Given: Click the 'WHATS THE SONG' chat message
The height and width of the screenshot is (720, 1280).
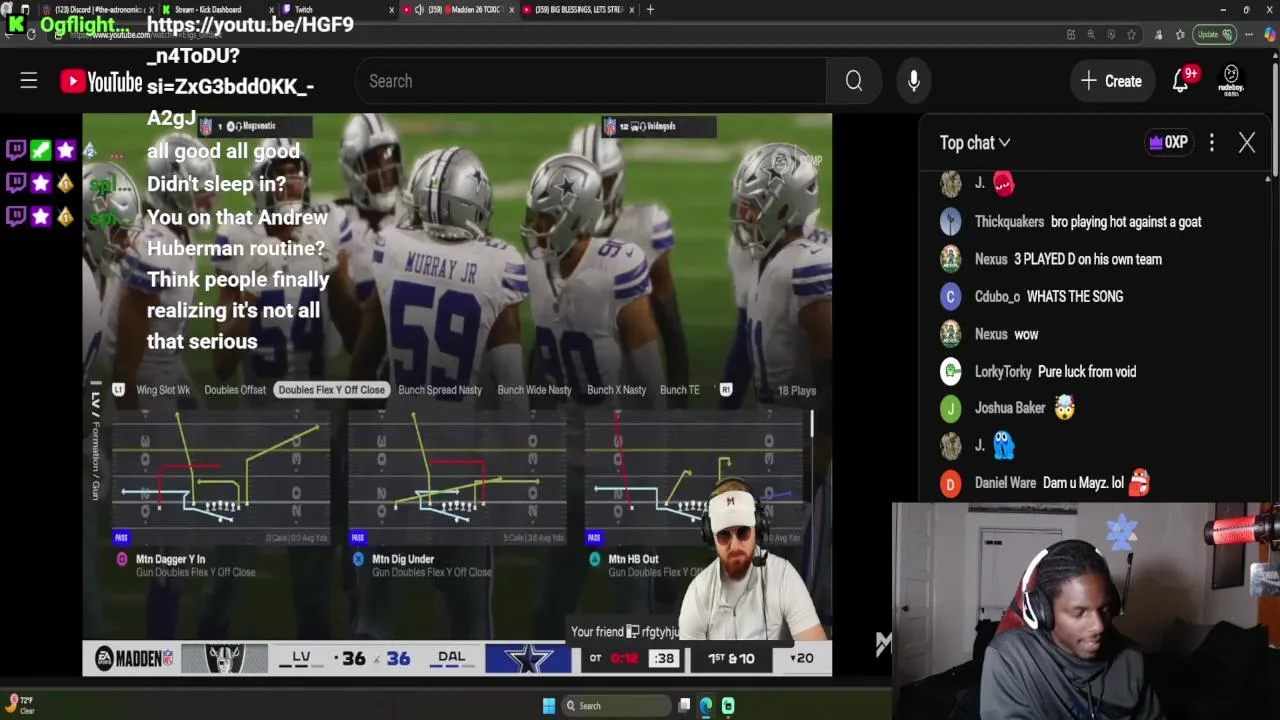Looking at the screenshot, I should [x=1074, y=297].
